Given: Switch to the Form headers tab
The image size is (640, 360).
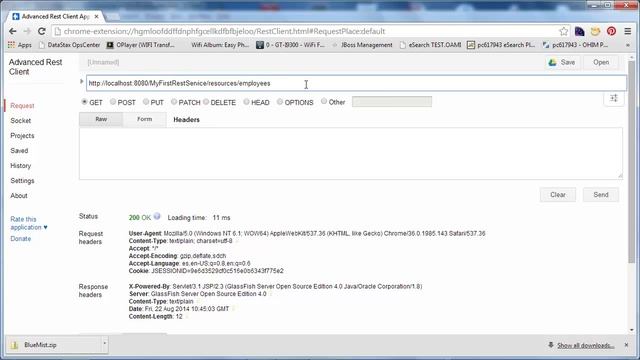Looking at the screenshot, I should pyautogui.click(x=144, y=119).
